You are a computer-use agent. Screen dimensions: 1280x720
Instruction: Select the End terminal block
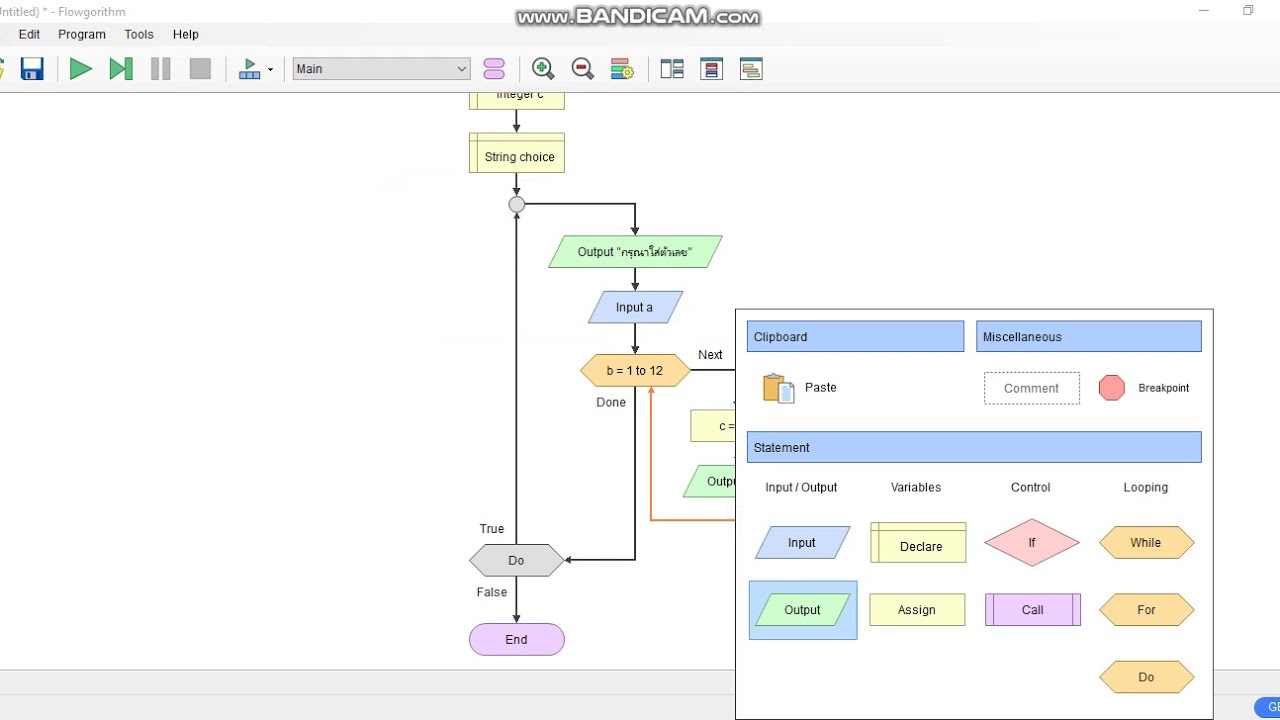pos(517,640)
